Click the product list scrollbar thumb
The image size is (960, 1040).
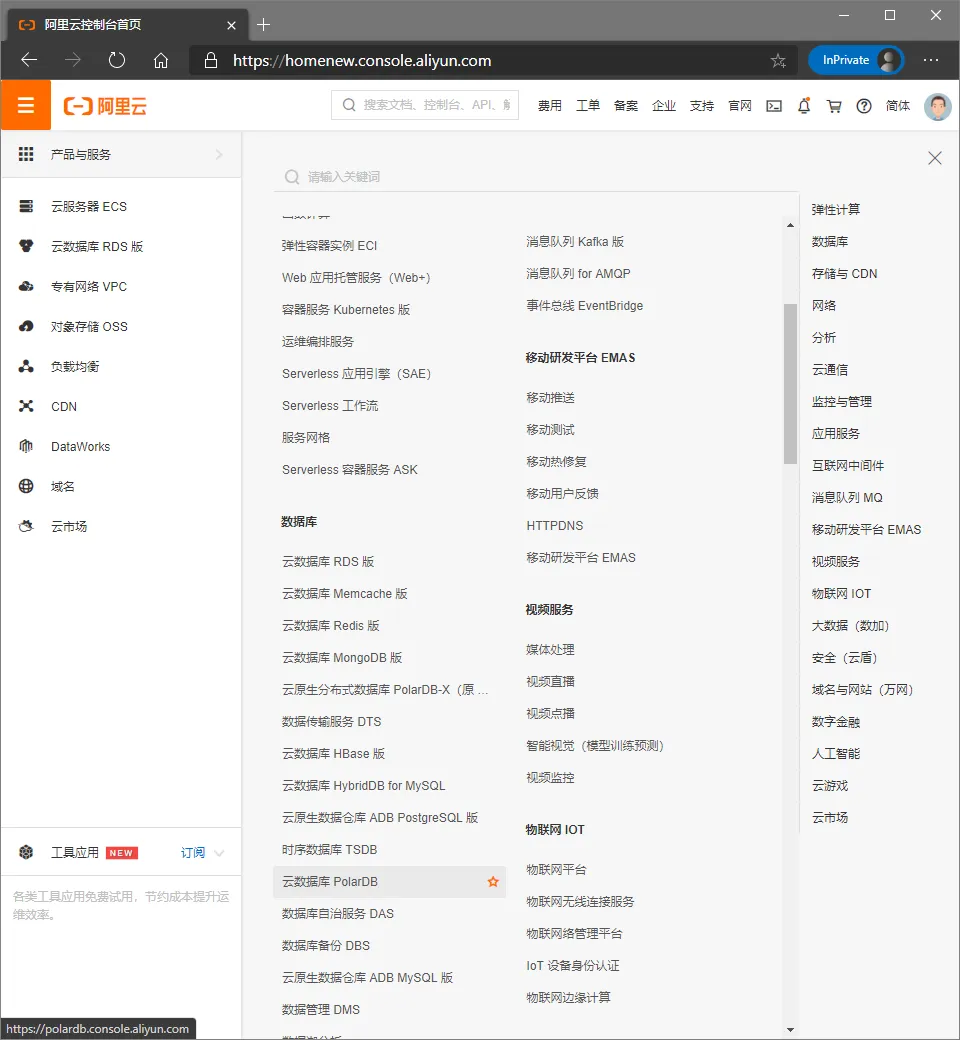pos(789,383)
